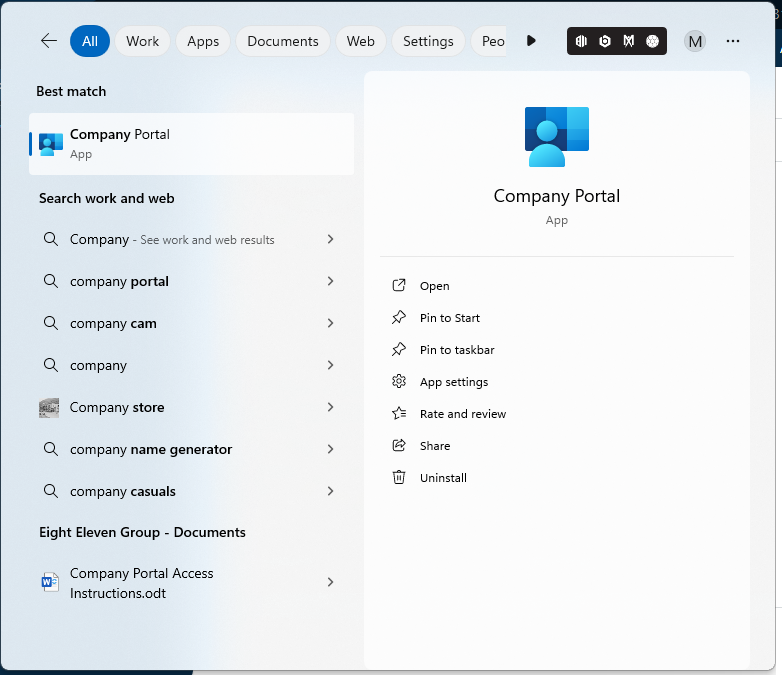
Task: Click the magnifier icon beside plain 'company'
Action: pyautogui.click(x=50, y=365)
